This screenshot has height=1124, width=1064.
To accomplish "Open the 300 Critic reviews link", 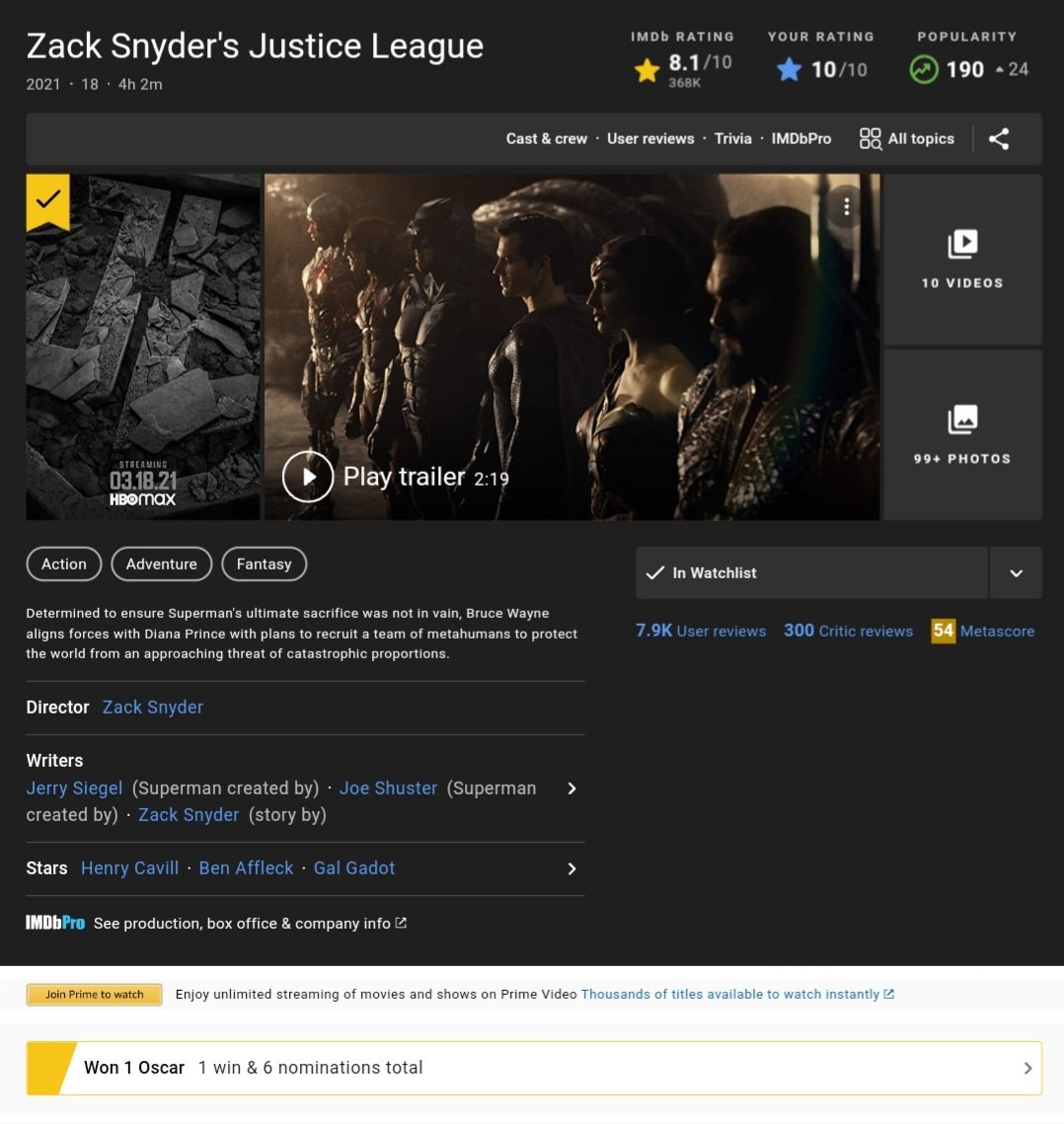I will (848, 631).
